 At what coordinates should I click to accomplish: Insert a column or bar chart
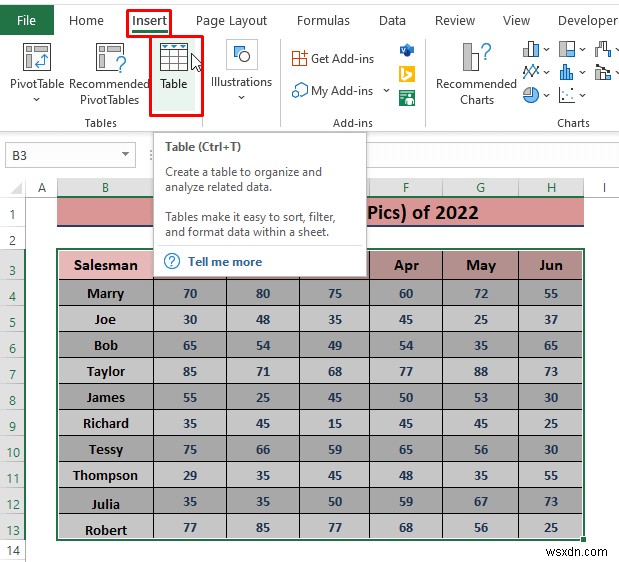pos(531,49)
